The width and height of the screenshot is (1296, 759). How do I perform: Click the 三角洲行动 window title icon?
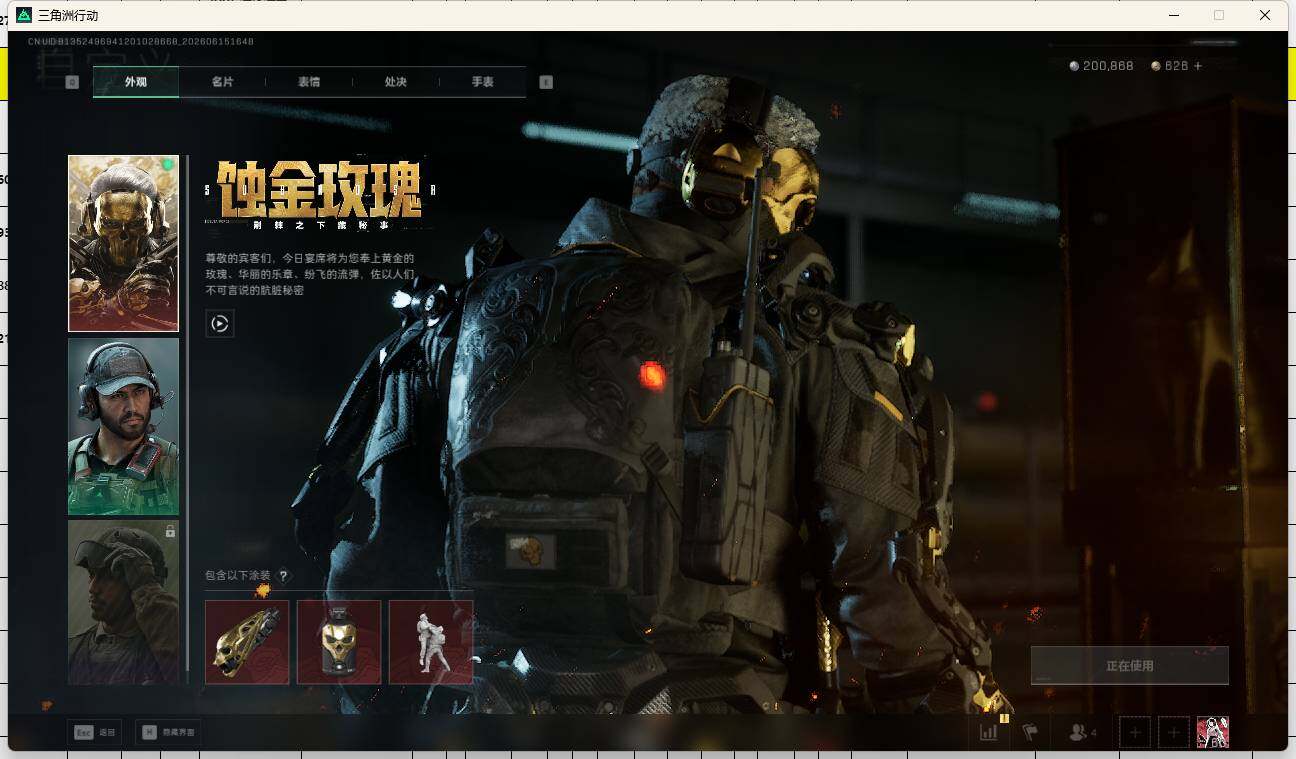pyautogui.click(x=24, y=15)
